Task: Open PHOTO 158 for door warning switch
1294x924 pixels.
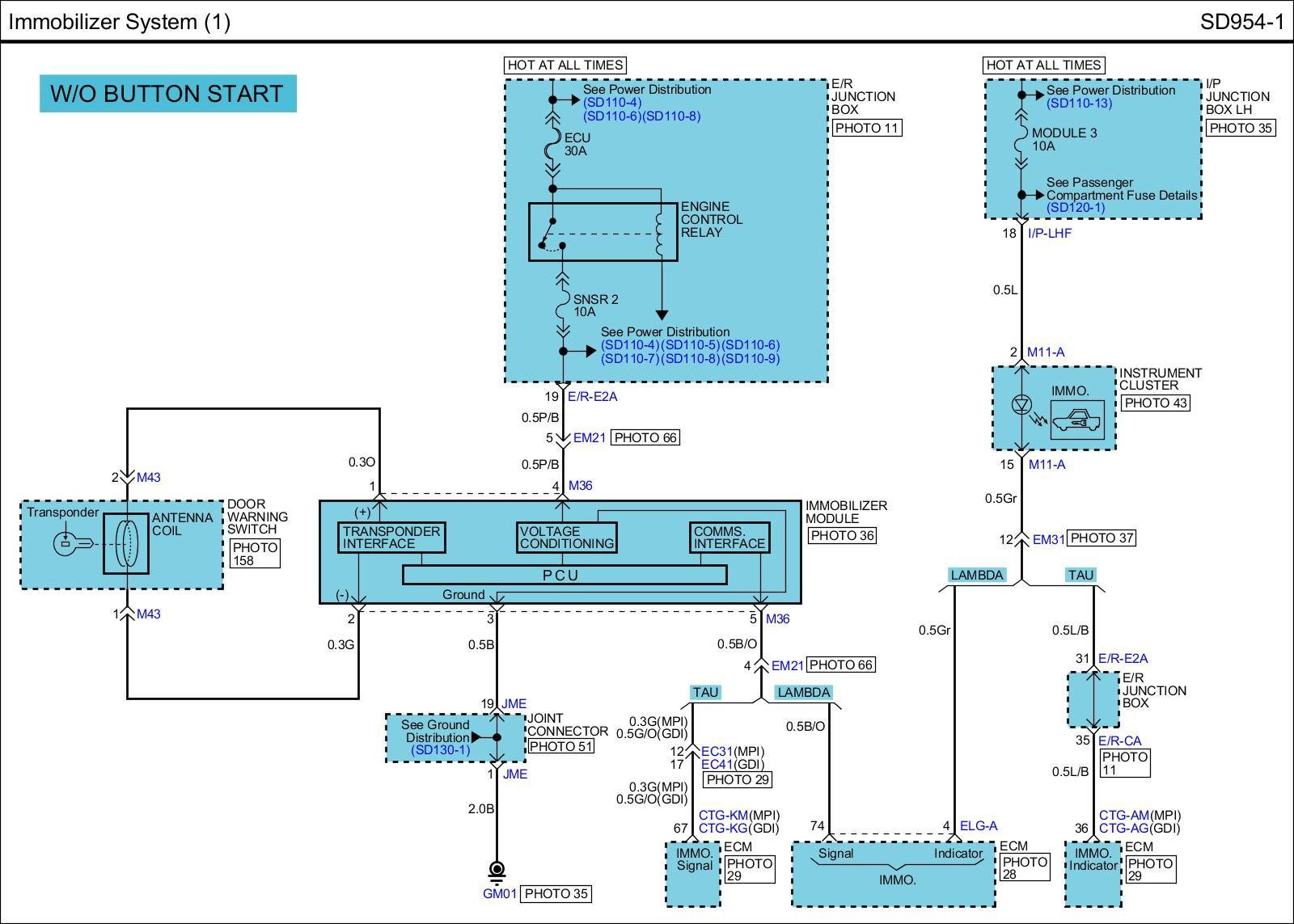Action: pos(255,554)
